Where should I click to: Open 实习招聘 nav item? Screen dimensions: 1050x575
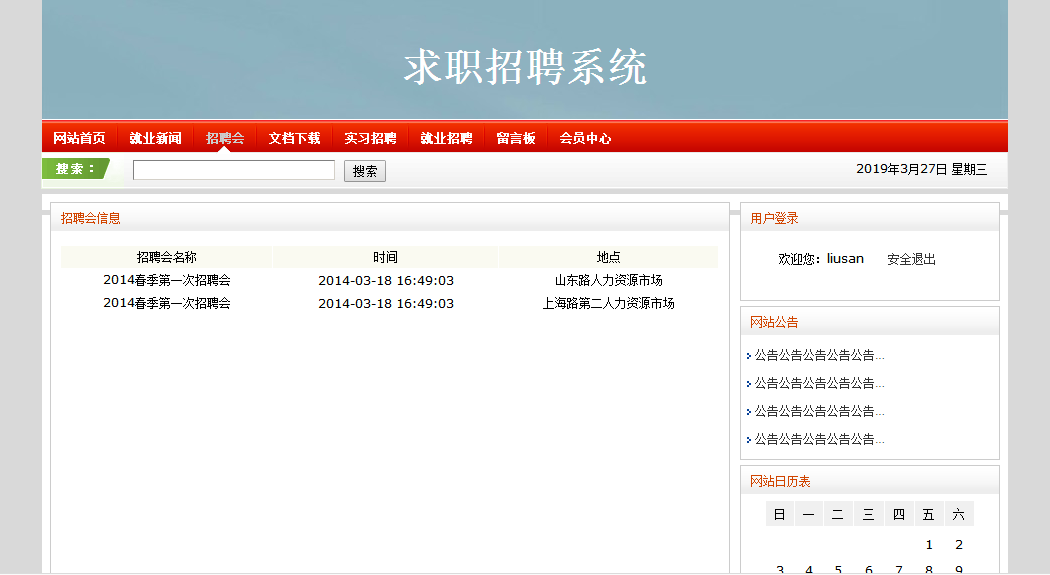pos(370,138)
